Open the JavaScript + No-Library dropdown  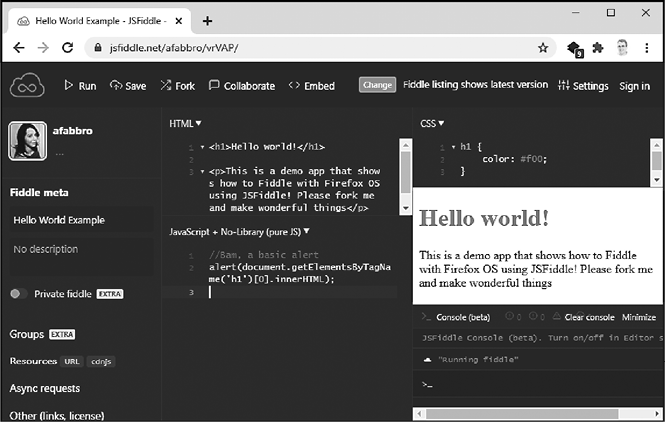click(240, 232)
